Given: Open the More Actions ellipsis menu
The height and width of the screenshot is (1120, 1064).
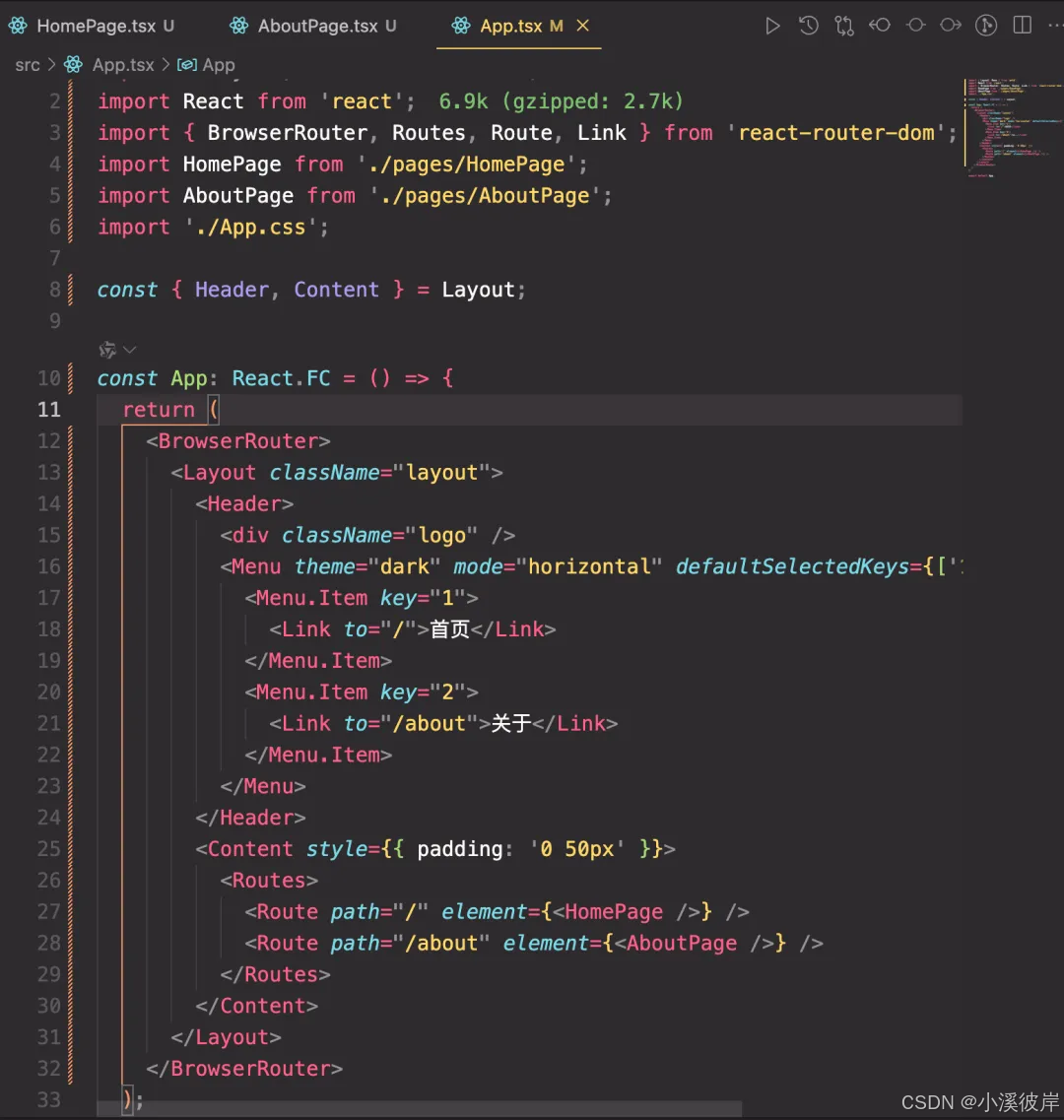Looking at the screenshot, I should click(1055, 26).
